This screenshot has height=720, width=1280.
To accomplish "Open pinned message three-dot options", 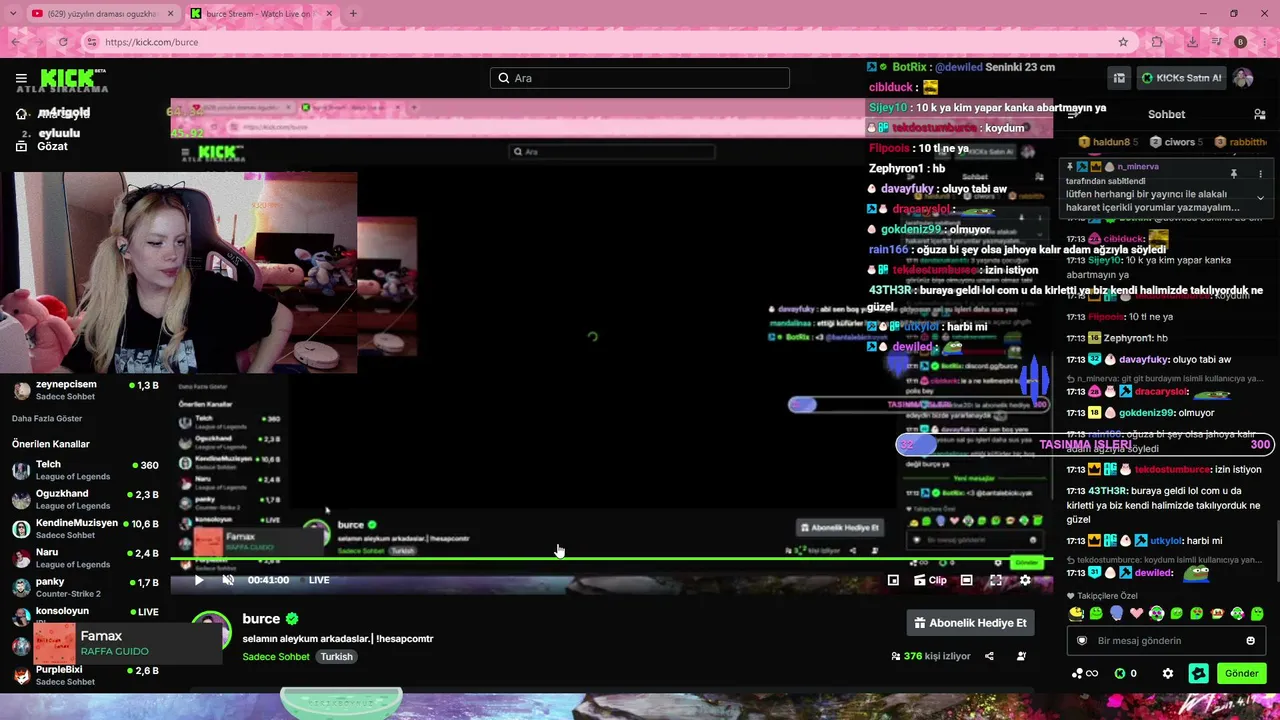I will 1260,174.
